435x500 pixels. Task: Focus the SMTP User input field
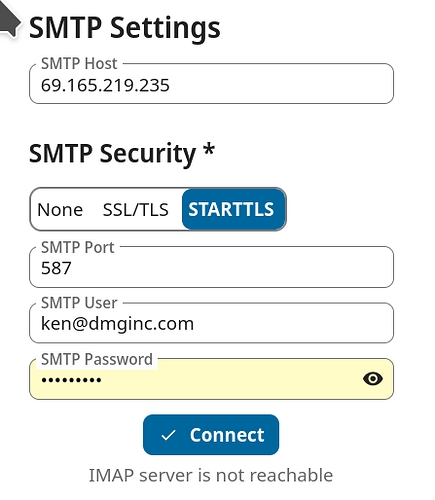pyautogui.click(x=211, y=323)
